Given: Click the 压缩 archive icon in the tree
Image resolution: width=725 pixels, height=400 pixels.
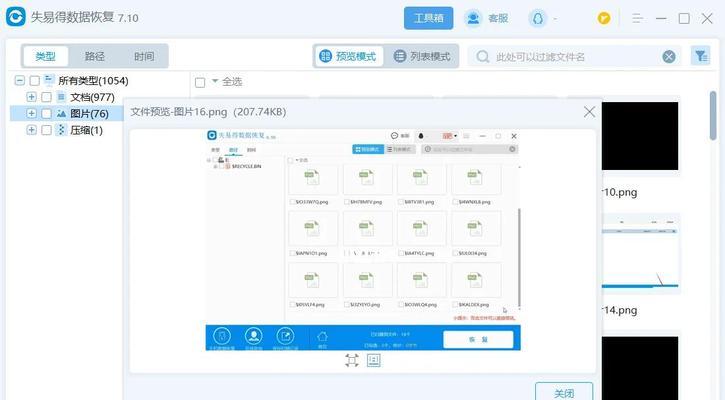Looking at the screenshot, I should tap(61, 130).
